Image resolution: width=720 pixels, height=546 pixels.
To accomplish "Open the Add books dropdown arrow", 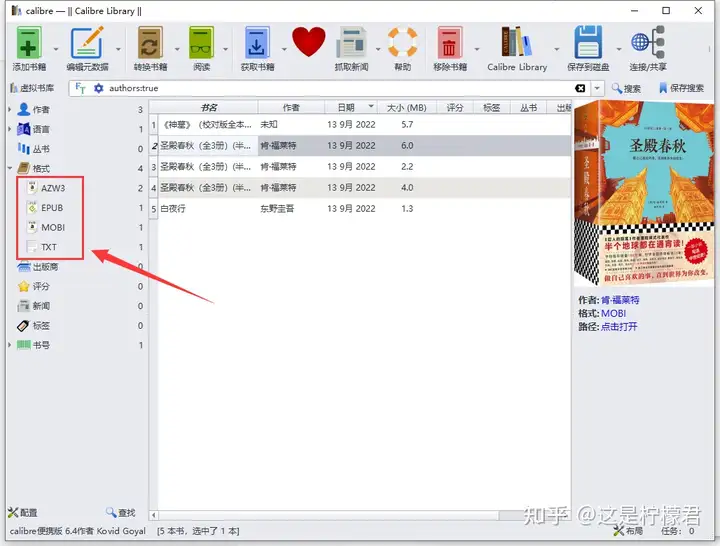I will pyautogui.click(x=56, y=49).
